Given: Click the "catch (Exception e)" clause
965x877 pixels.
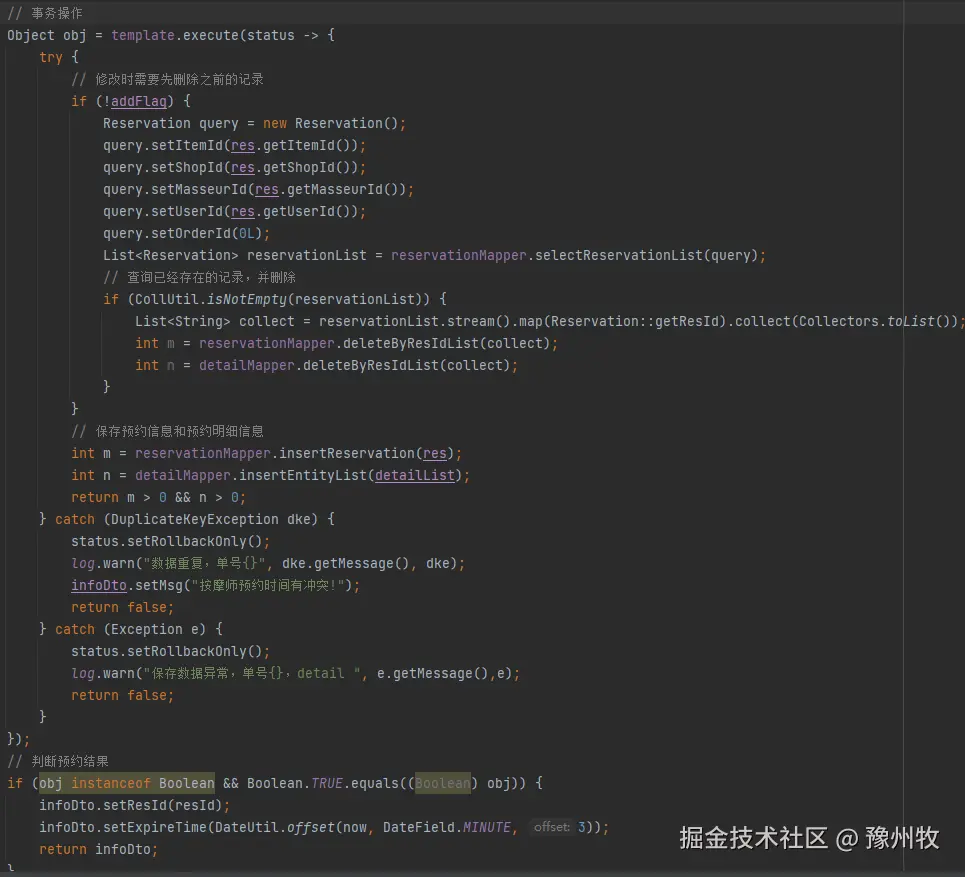Looking at the screenshot, I should point(130,630).
